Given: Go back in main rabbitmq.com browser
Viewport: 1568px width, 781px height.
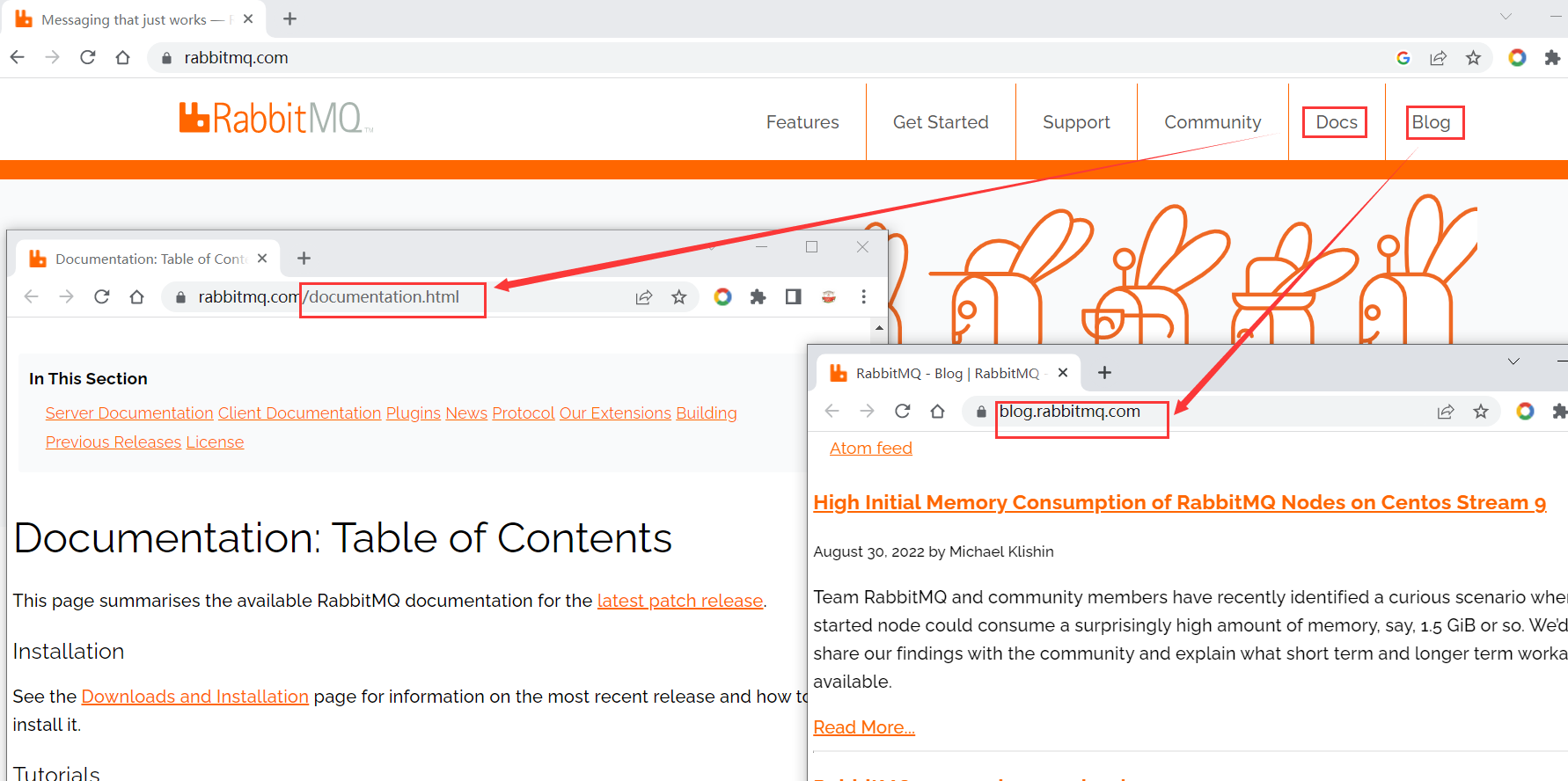Looking at the screenshot, I should [18, 57].
